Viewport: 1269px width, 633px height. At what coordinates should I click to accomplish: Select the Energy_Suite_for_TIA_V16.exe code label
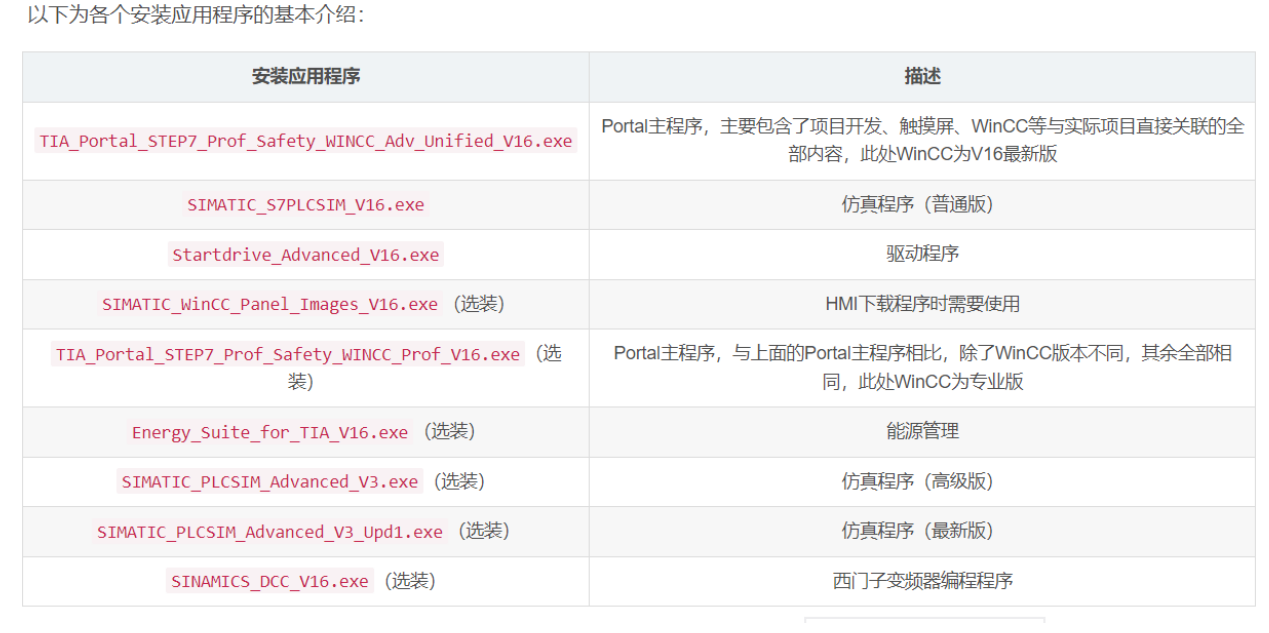click(270, 432)
